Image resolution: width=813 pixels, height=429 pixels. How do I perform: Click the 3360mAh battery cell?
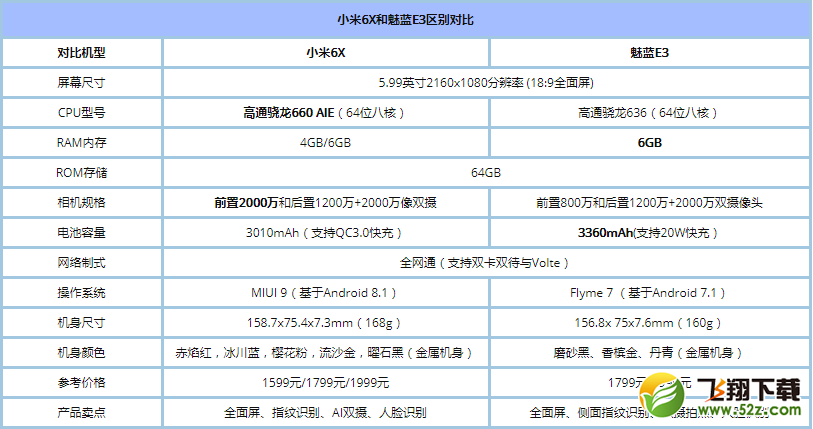tap(650, 232)
